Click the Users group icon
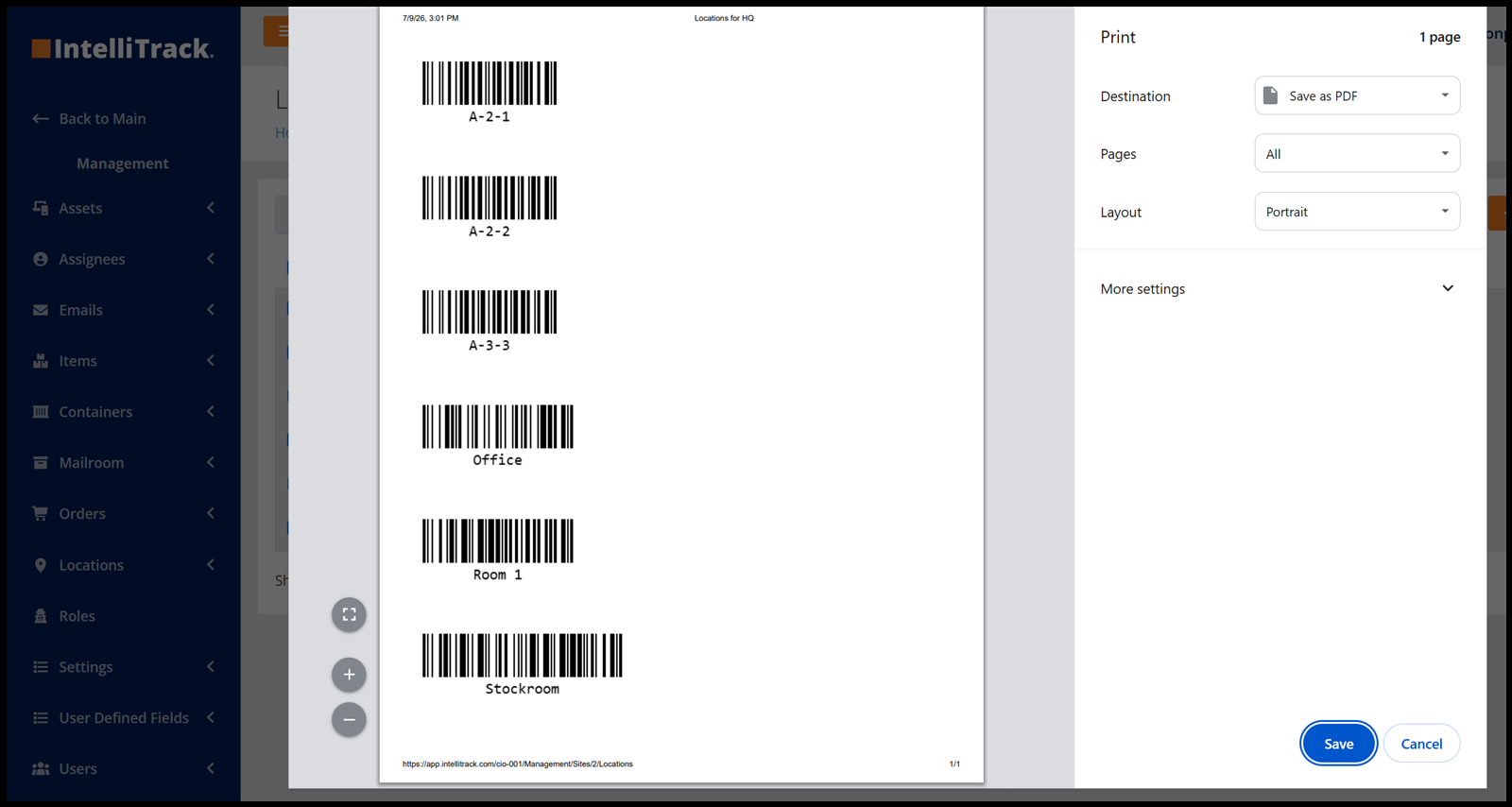 pyautogui.click(x=41, y=769)
